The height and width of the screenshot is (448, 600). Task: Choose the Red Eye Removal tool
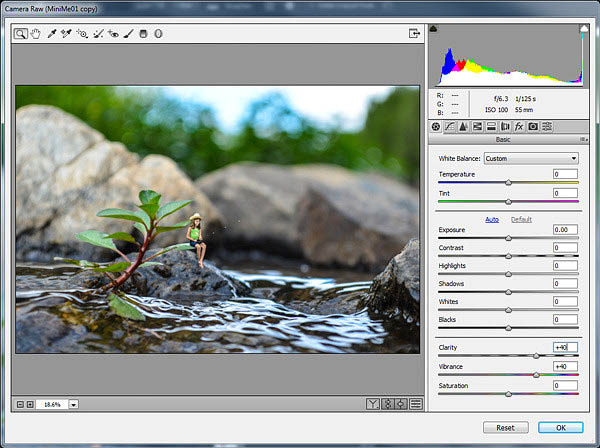tap(113, 33)
